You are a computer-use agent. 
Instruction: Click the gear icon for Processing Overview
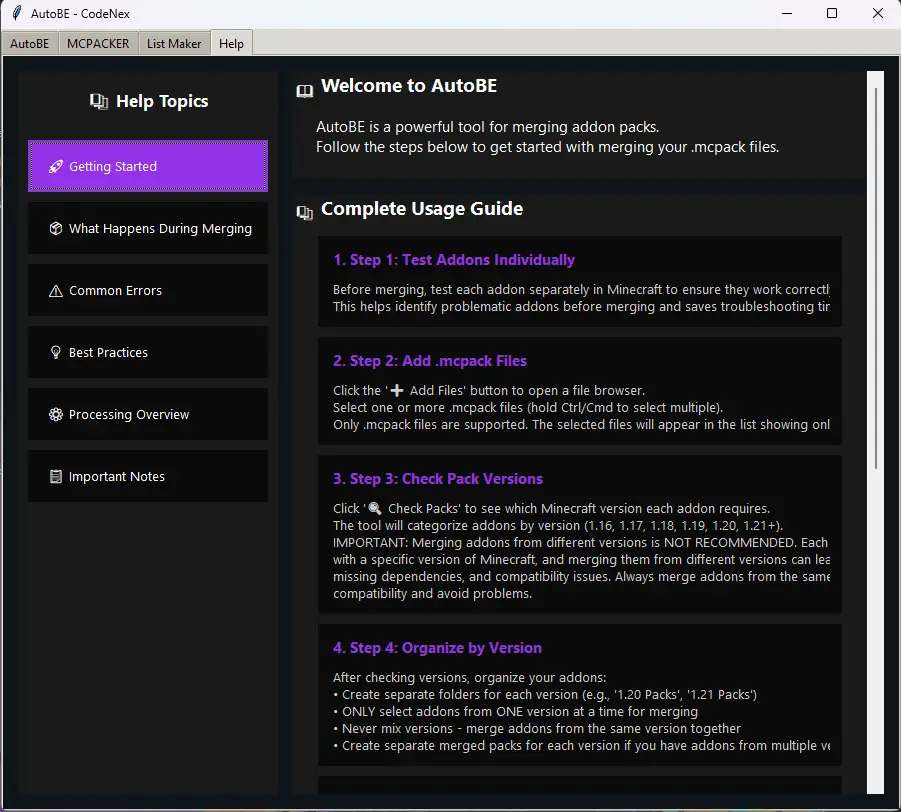point(56,415)
